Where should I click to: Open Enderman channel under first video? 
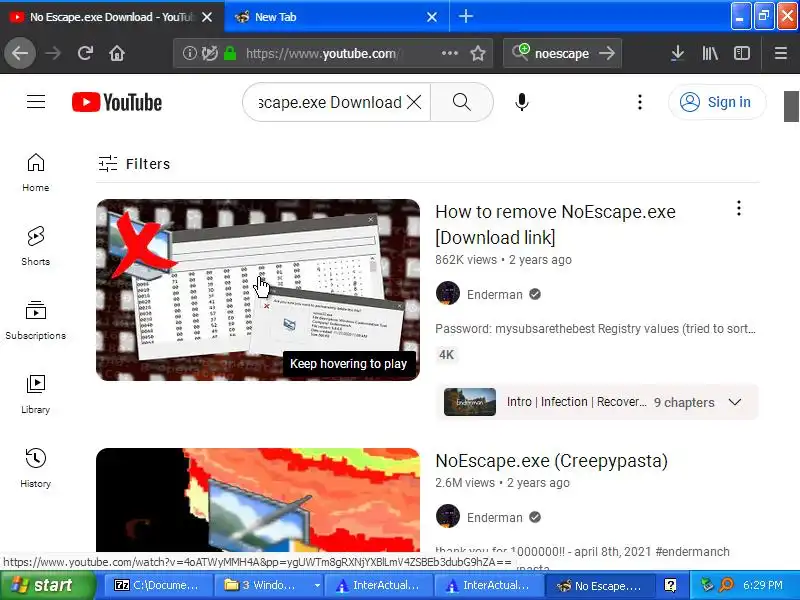click(494, 294)
